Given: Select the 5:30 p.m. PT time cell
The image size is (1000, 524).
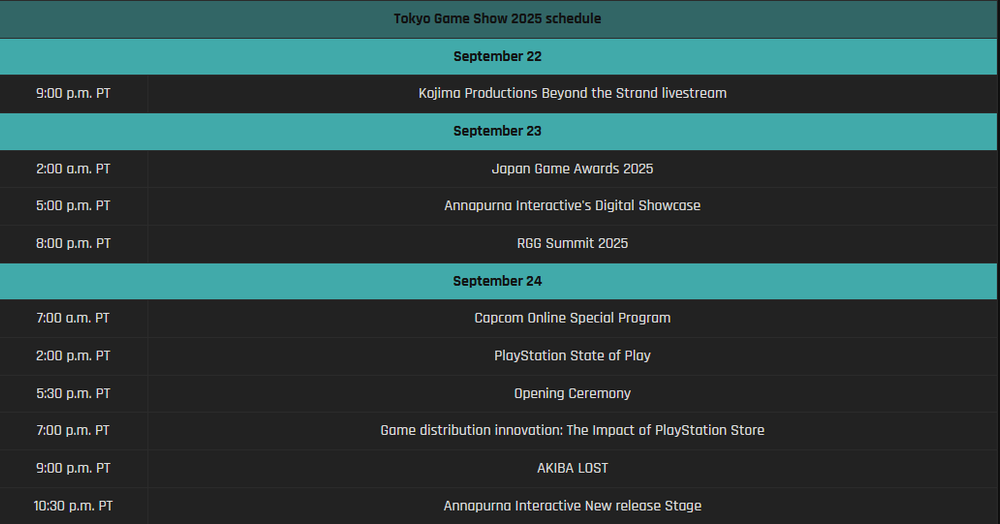Looking at the screenshot, I should 73,393.
